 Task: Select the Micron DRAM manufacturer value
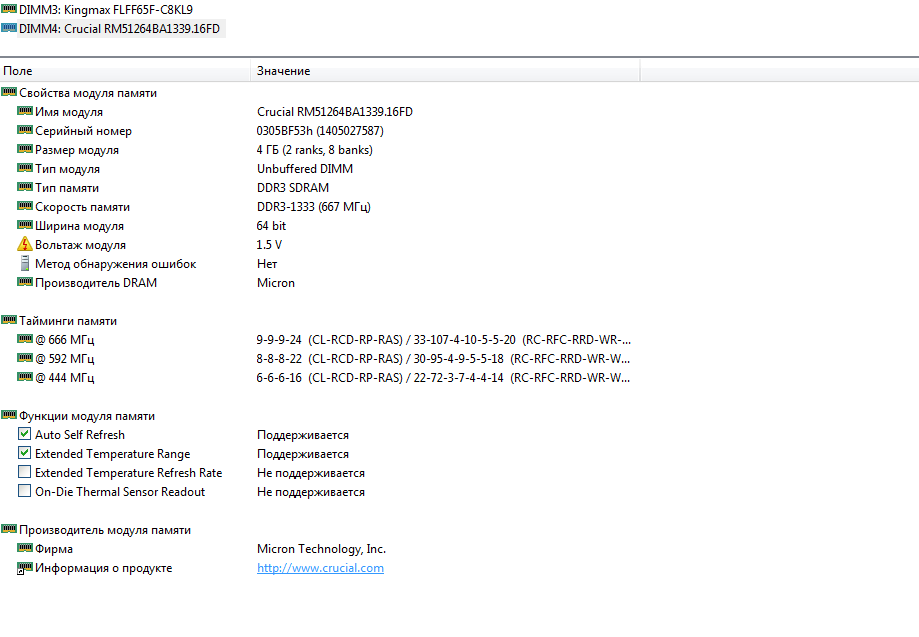pyautogui.click(x=276, y=283)
